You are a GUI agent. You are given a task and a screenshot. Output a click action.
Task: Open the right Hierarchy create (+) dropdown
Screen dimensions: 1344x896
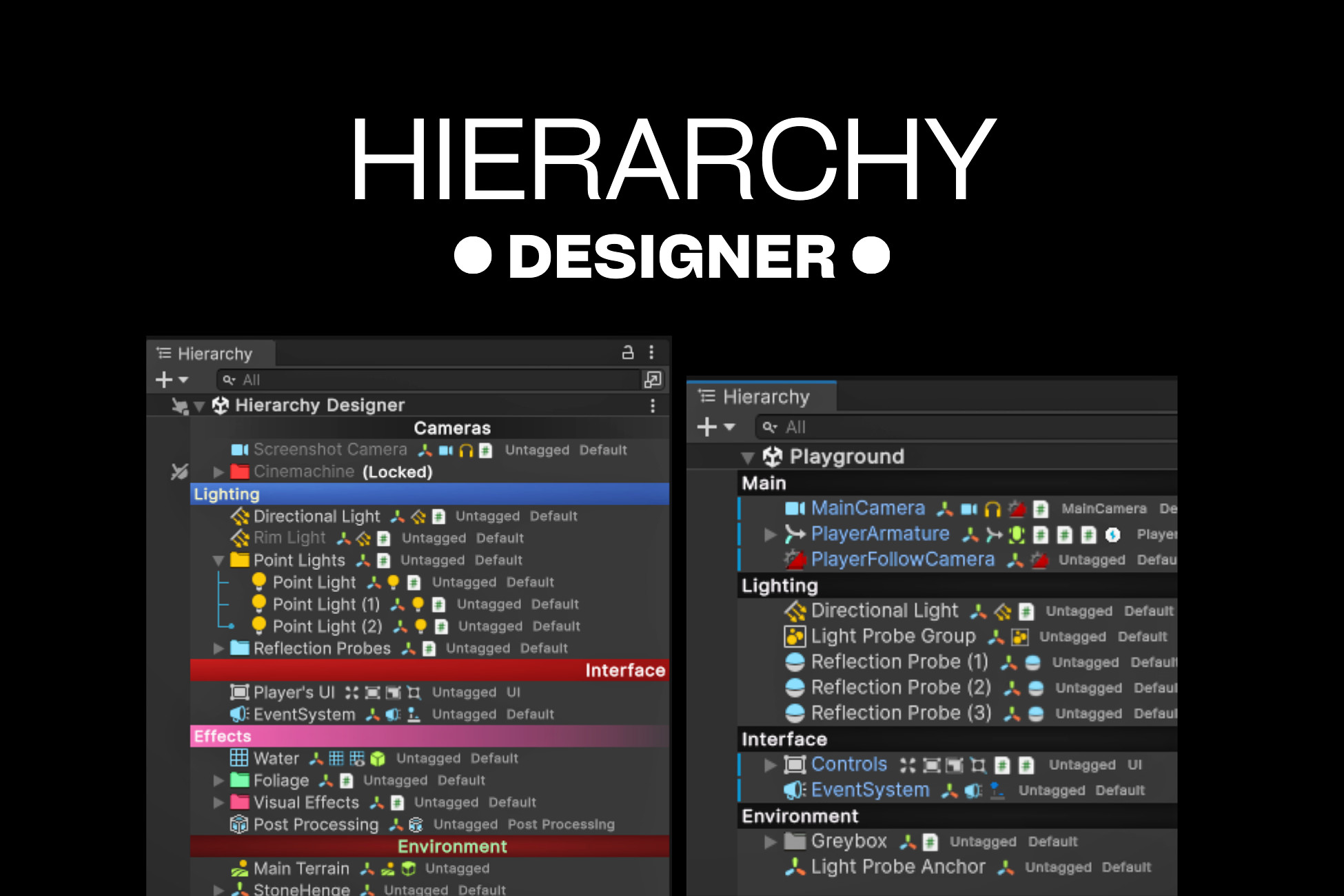coord(716,427)
